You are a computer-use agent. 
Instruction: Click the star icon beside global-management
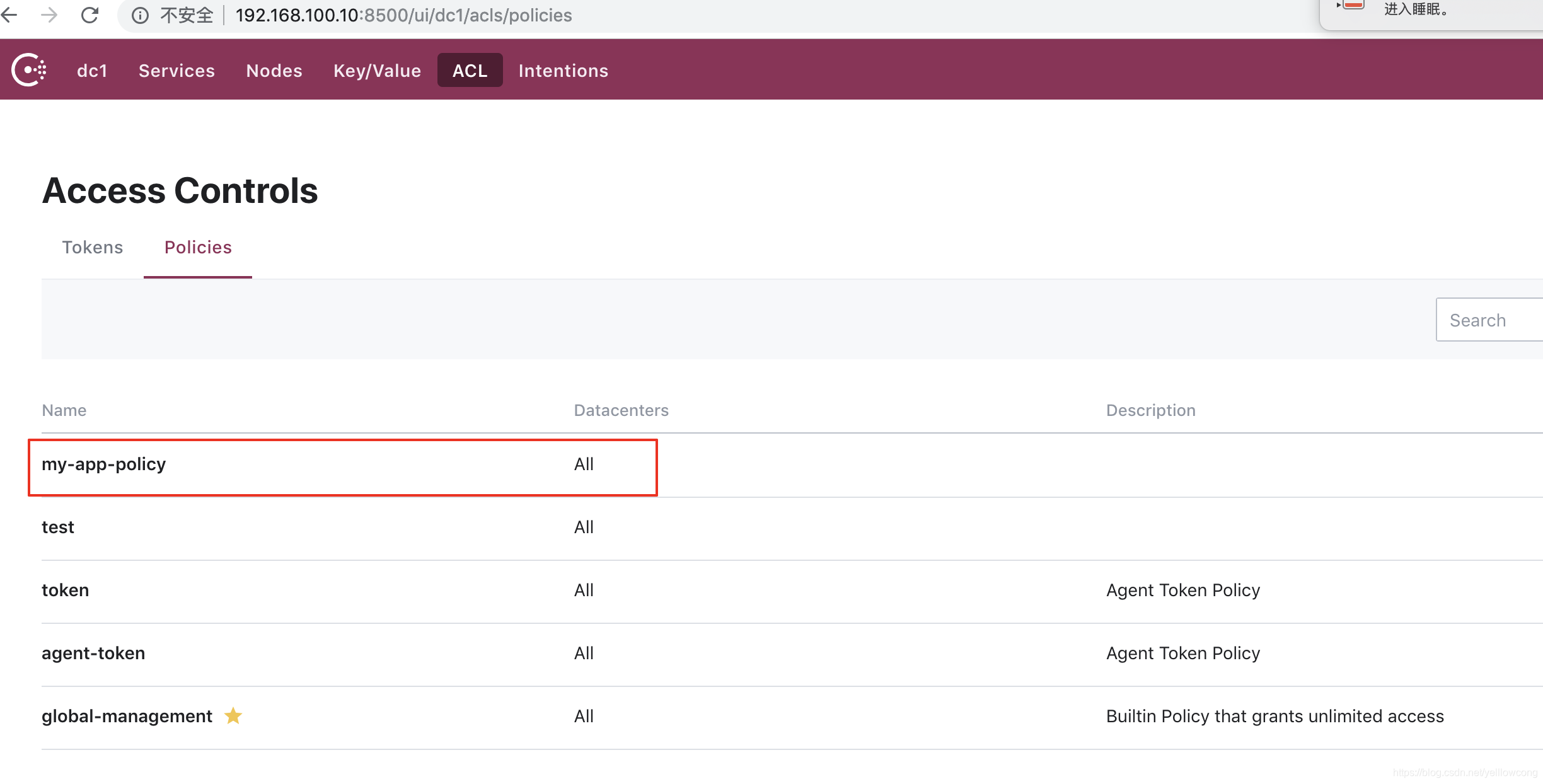pyautogui.click(x=233, y=716)
